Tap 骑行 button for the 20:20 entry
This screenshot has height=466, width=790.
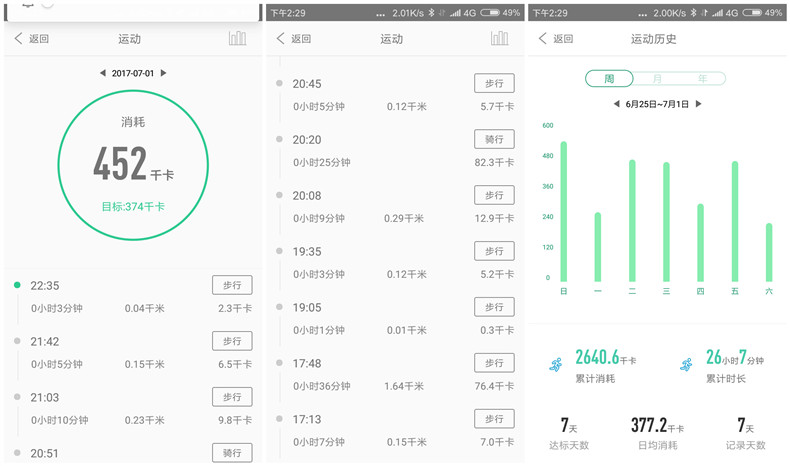pos(494,140)
